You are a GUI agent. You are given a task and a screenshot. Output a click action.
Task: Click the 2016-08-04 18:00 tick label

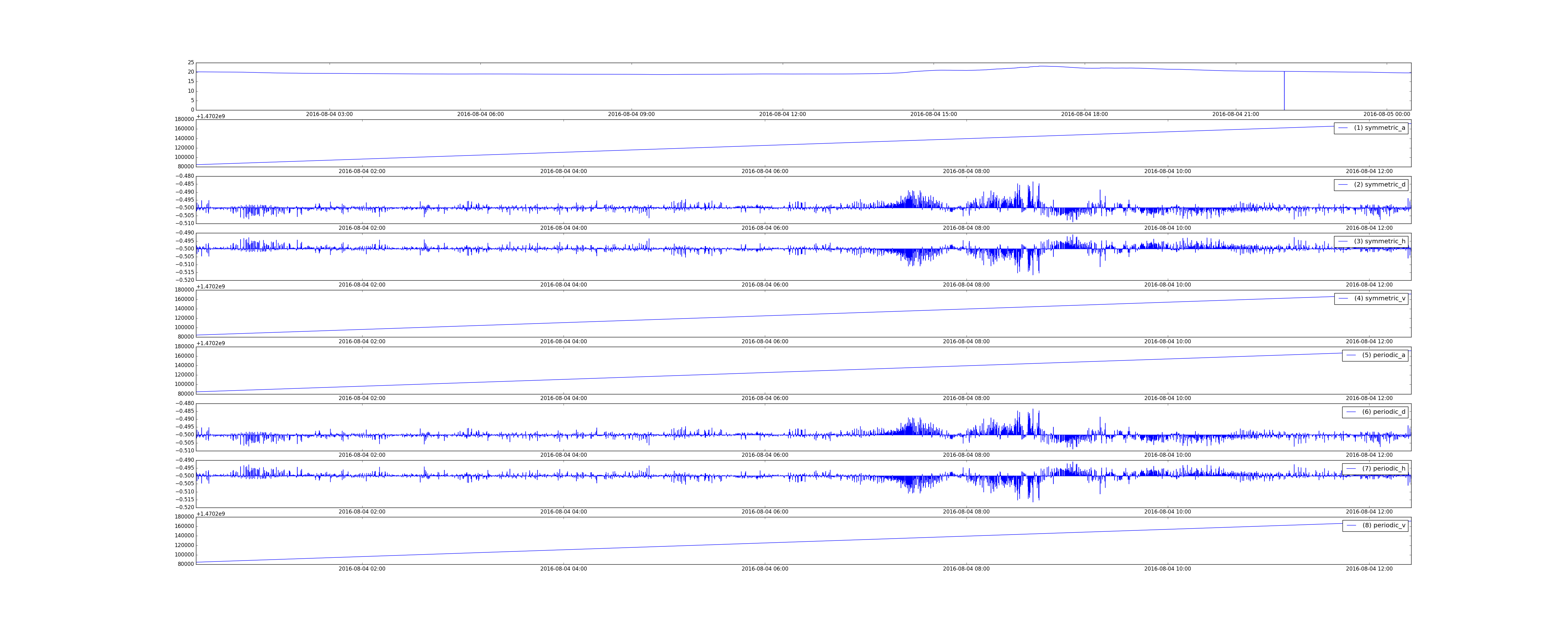tap(1084, 114)
